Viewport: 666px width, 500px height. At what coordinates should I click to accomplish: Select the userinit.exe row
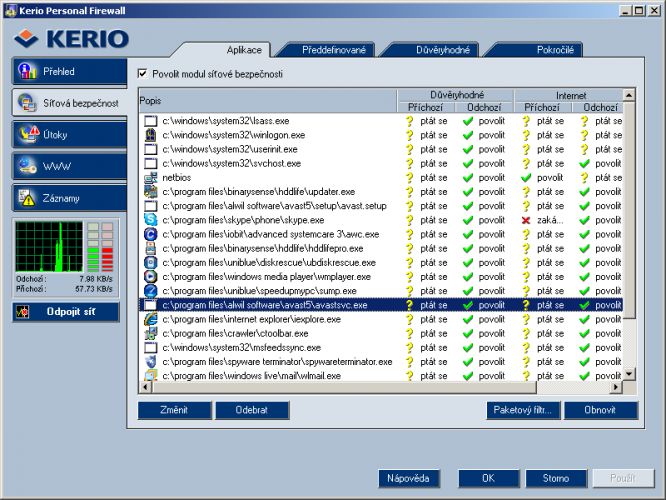(381, 149)
